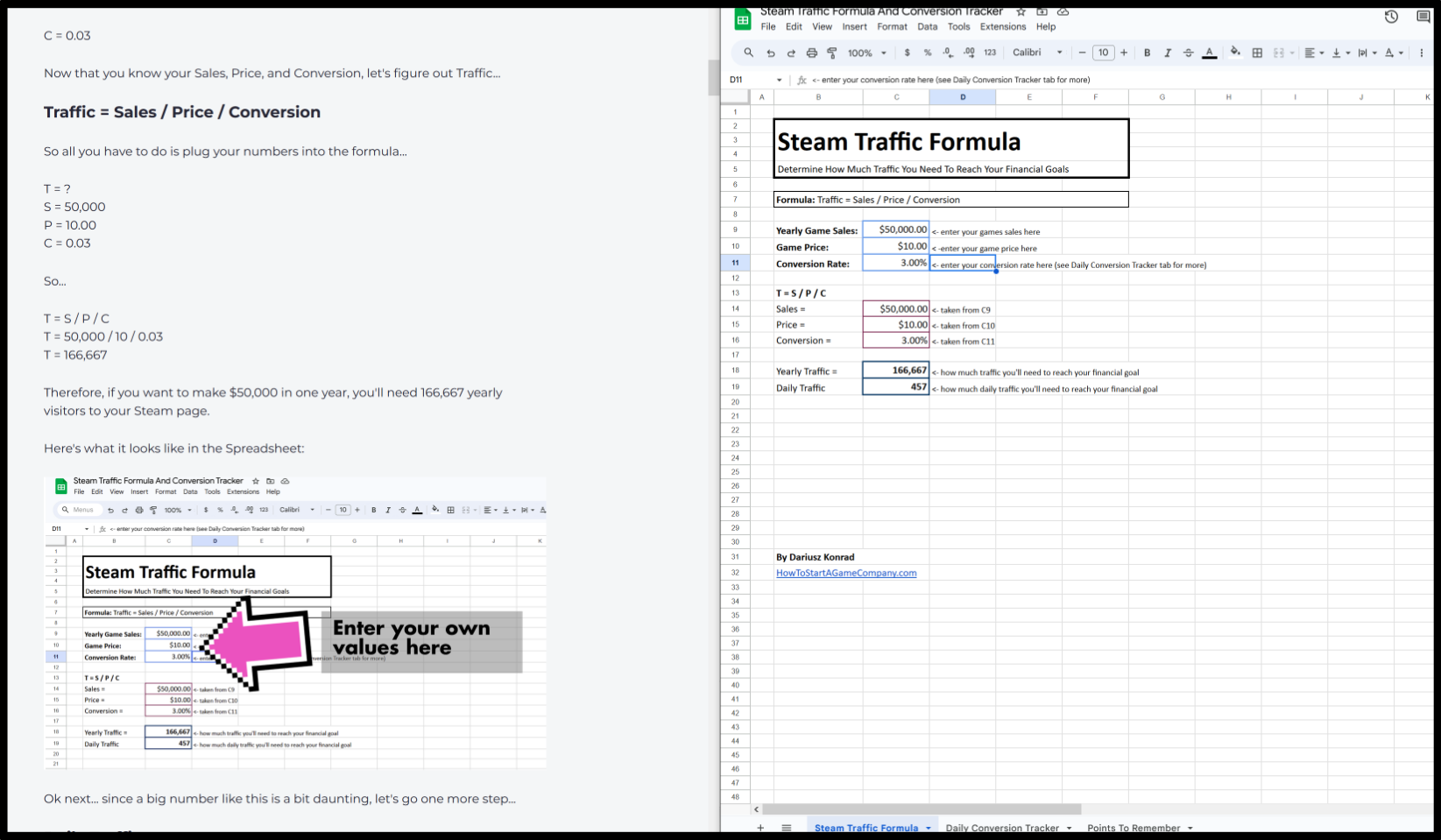
Task: Click the scroll left arrow of horizontal scrollbar
Action: (756, 809)
